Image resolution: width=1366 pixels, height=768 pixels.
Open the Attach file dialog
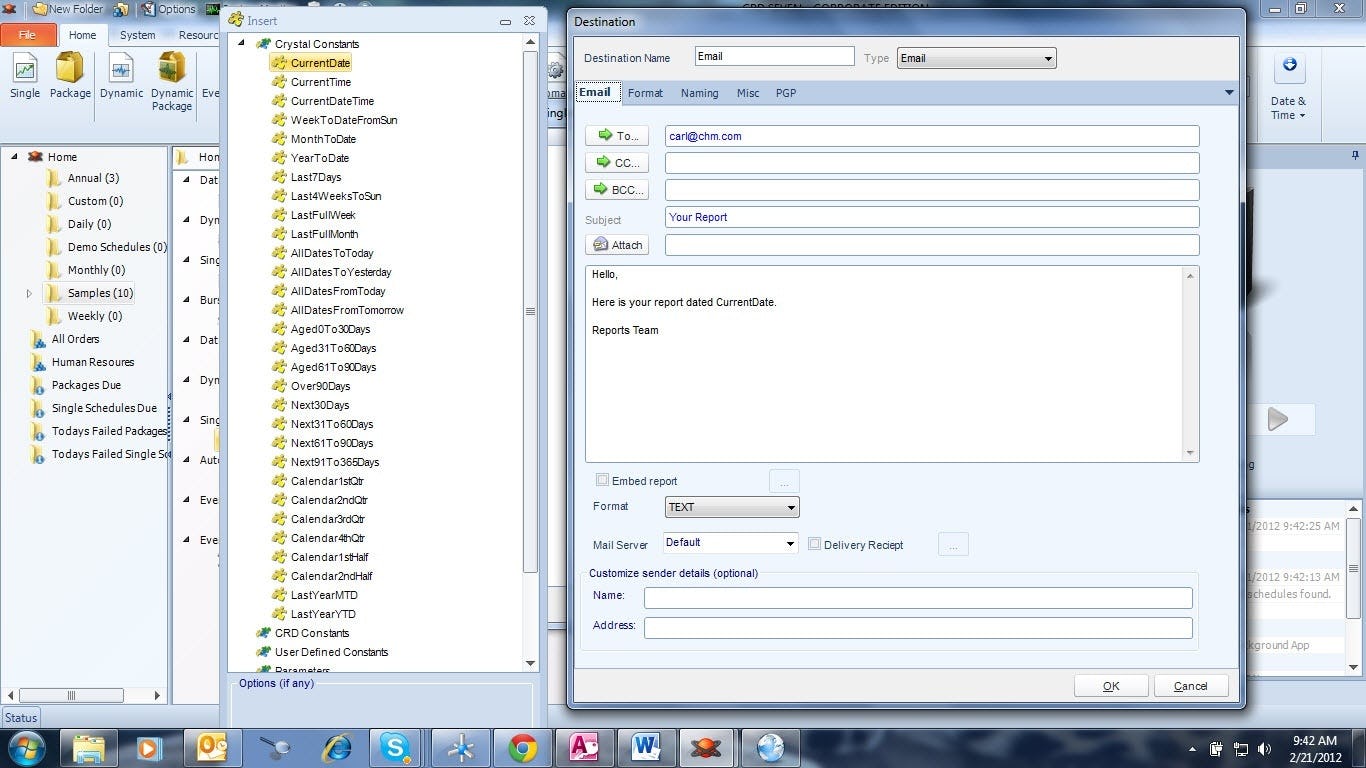coord(617,244)
